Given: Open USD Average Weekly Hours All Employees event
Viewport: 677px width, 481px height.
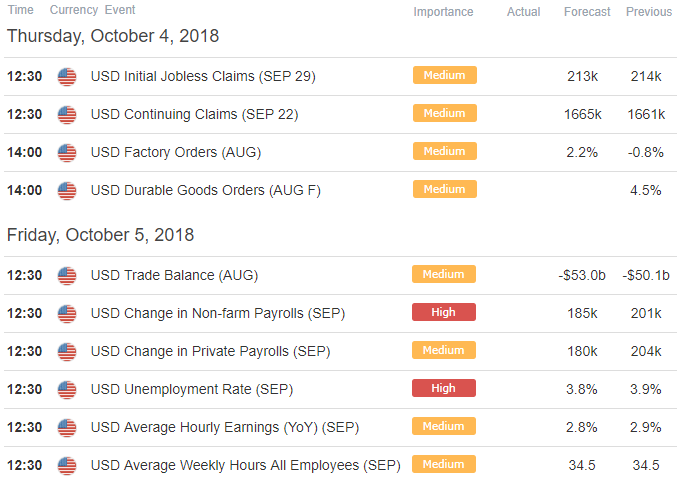Looking at the screenshot, I should point(246,465).
